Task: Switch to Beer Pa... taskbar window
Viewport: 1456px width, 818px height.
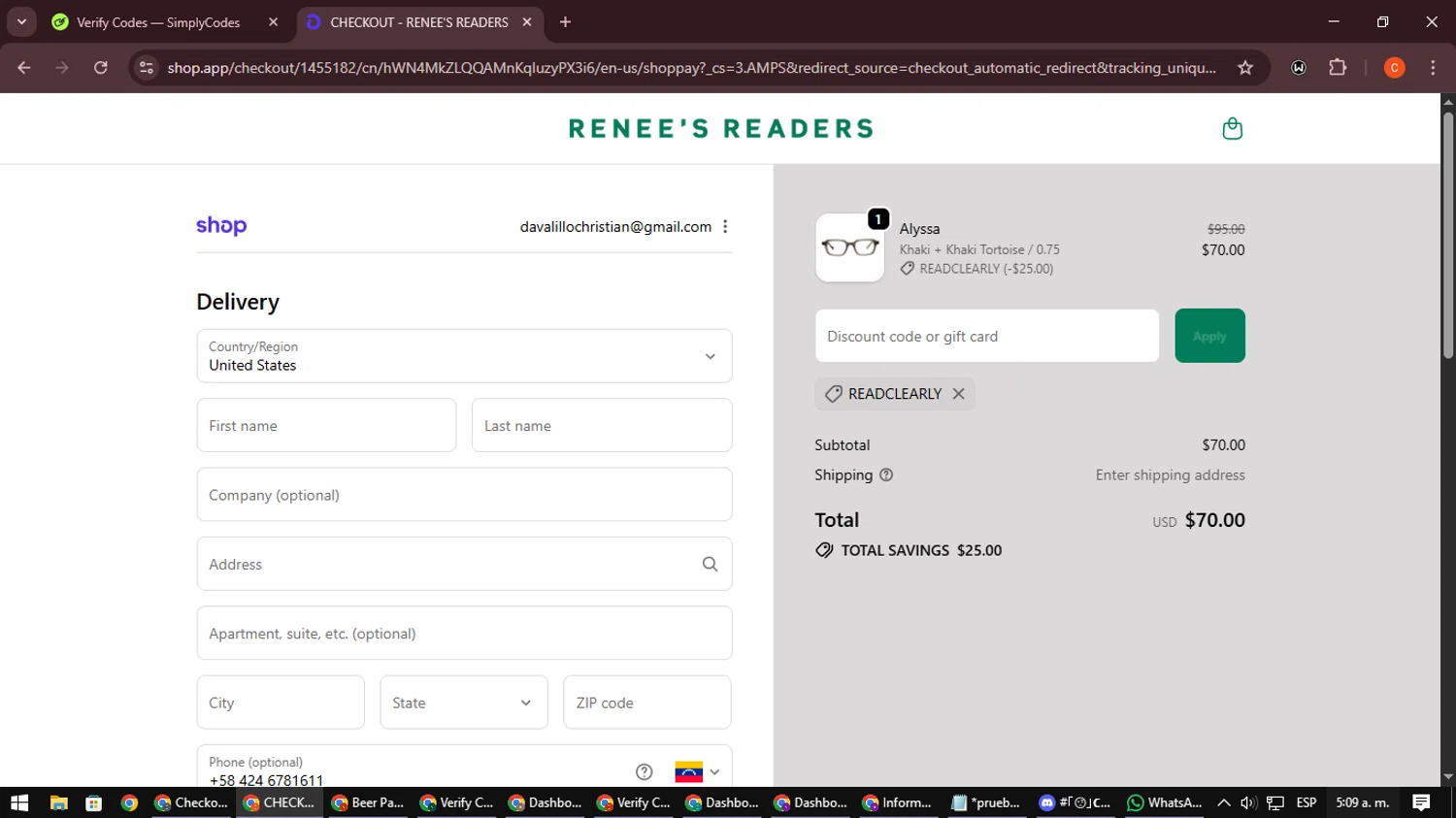Action: pos(368,802)
